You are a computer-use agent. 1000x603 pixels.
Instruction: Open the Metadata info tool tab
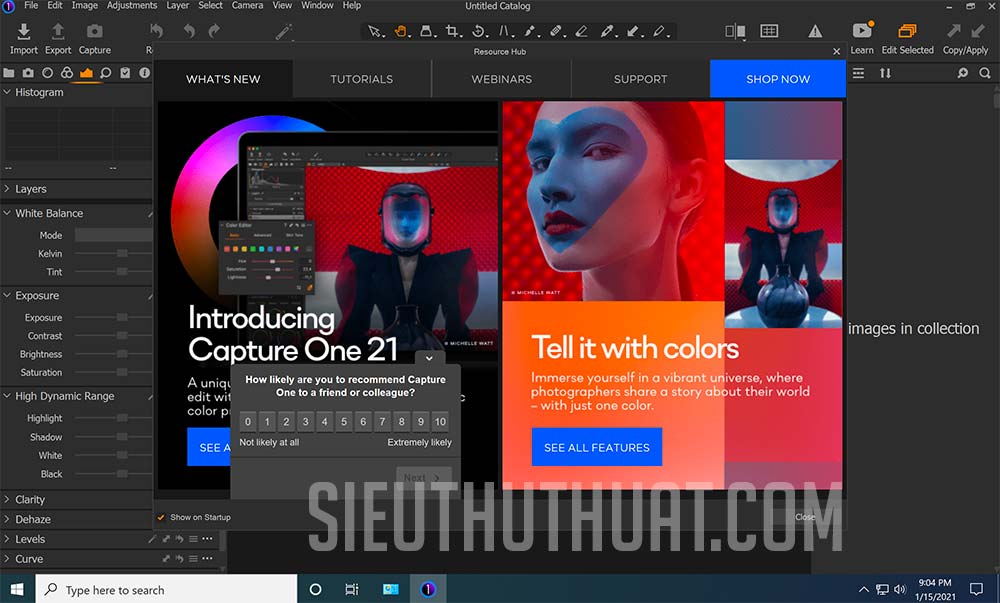pyautogui.click(x=145, y=73)
